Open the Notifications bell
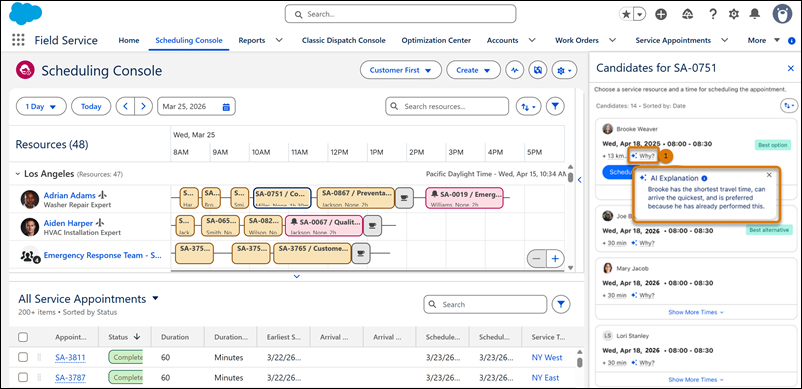The image size is (802, 389). [x=754, y=14]
